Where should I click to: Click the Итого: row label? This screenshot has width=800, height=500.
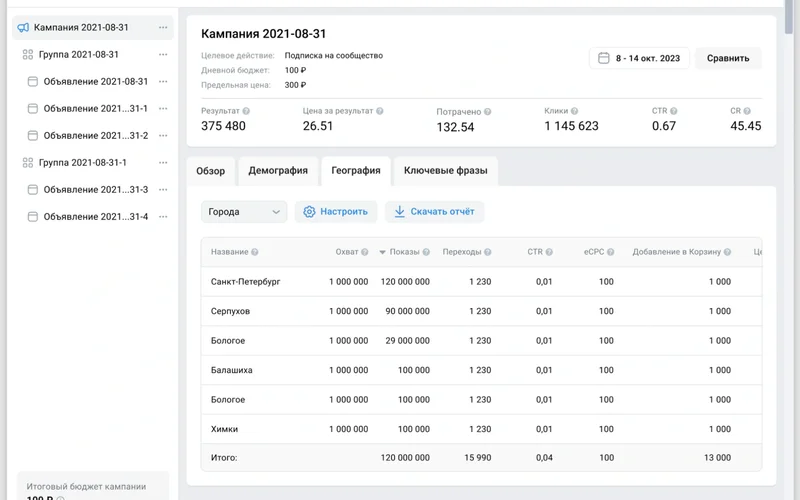(224, 458)
